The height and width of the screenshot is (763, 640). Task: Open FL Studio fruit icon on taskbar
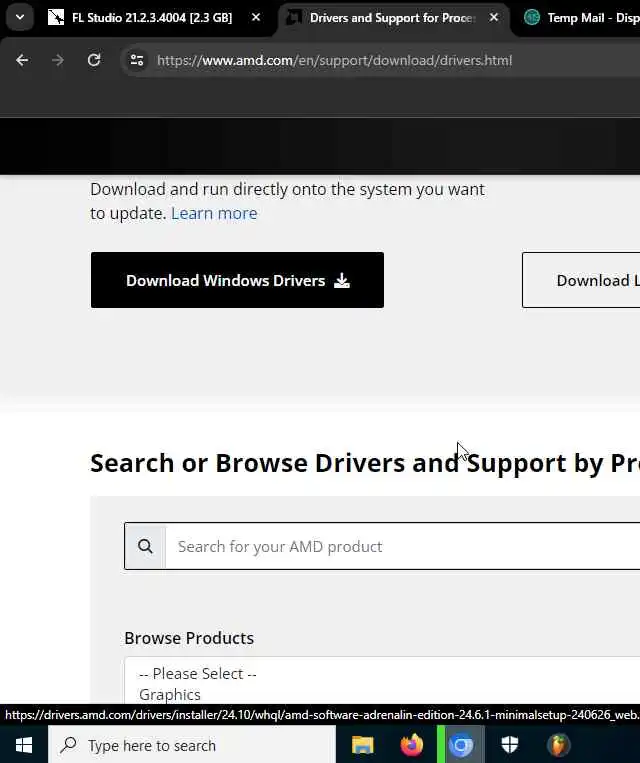[x=559, y=745]
